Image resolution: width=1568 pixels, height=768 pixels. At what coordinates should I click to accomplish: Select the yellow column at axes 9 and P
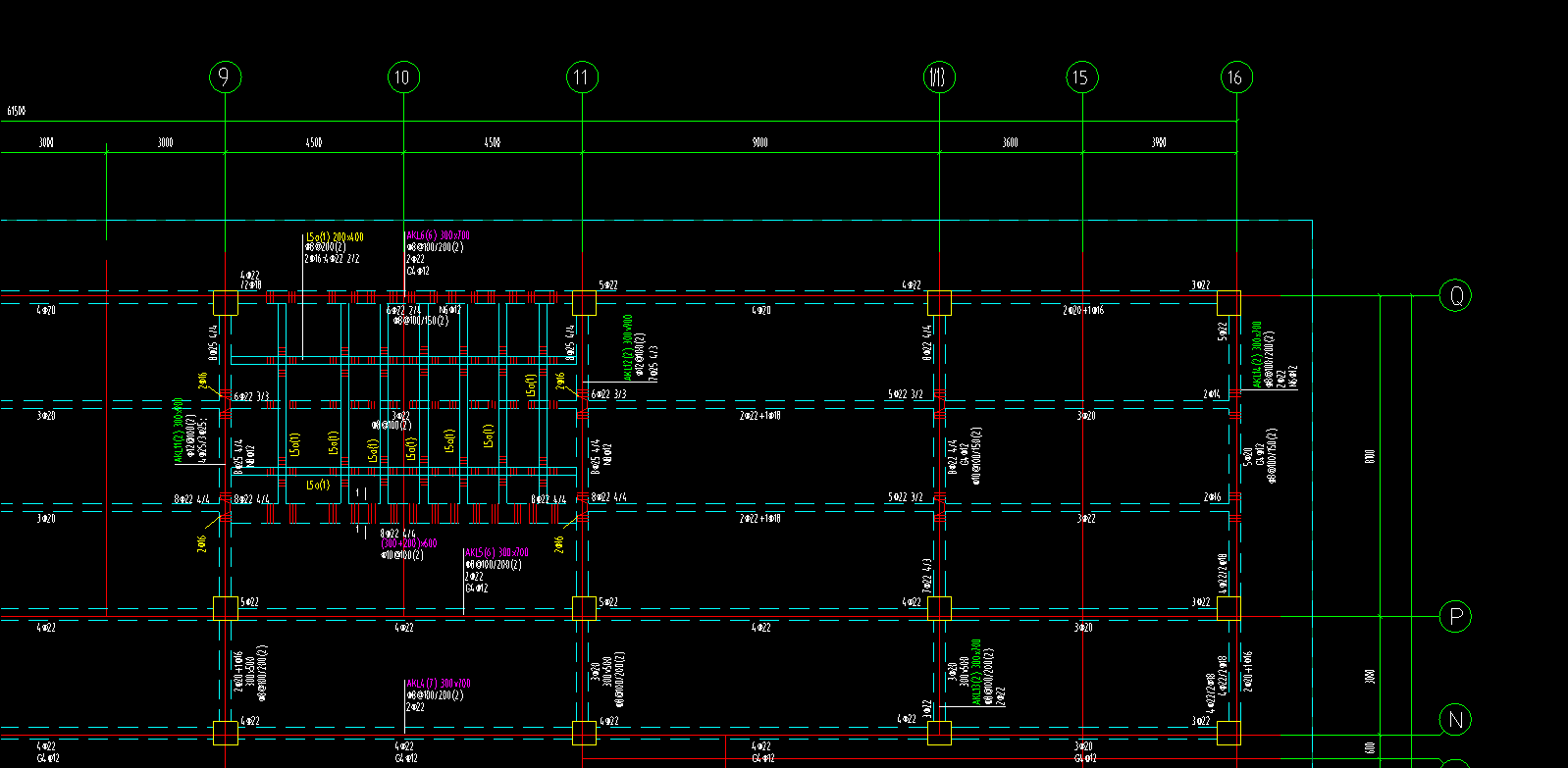[226, 608]
